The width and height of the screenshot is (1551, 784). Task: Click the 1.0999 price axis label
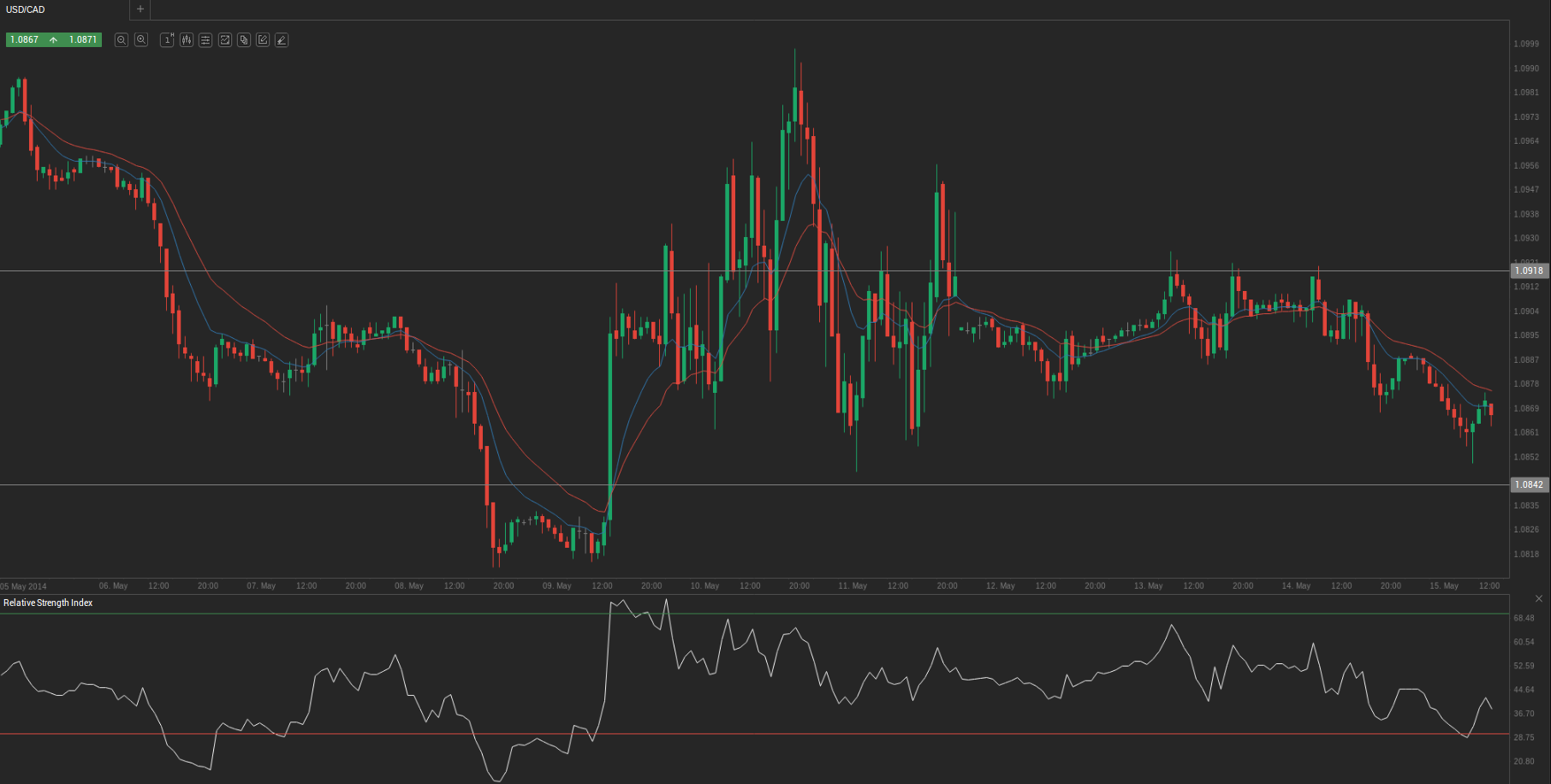pyautogui.click(x=1526, y=44)
